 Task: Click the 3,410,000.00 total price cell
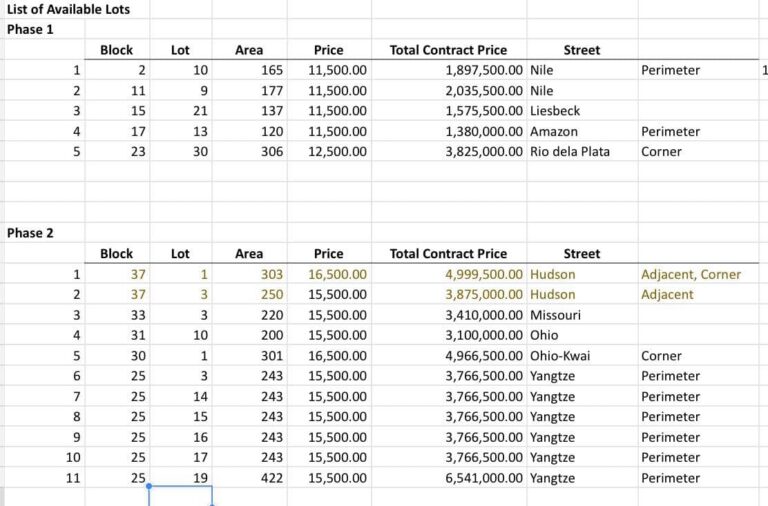[x=484, y=315]
